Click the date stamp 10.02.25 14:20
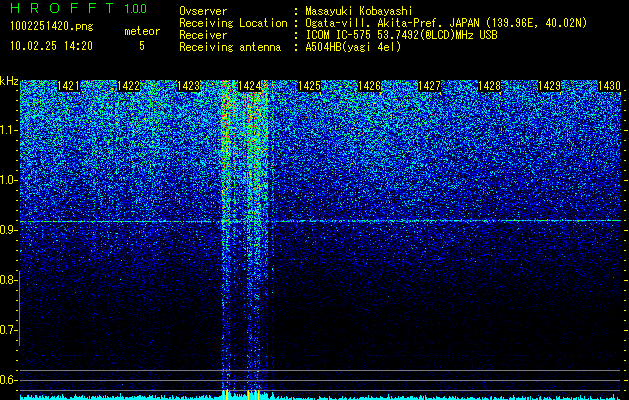The width and height of the screenshot is (629, 400). [x=51, y=46]
